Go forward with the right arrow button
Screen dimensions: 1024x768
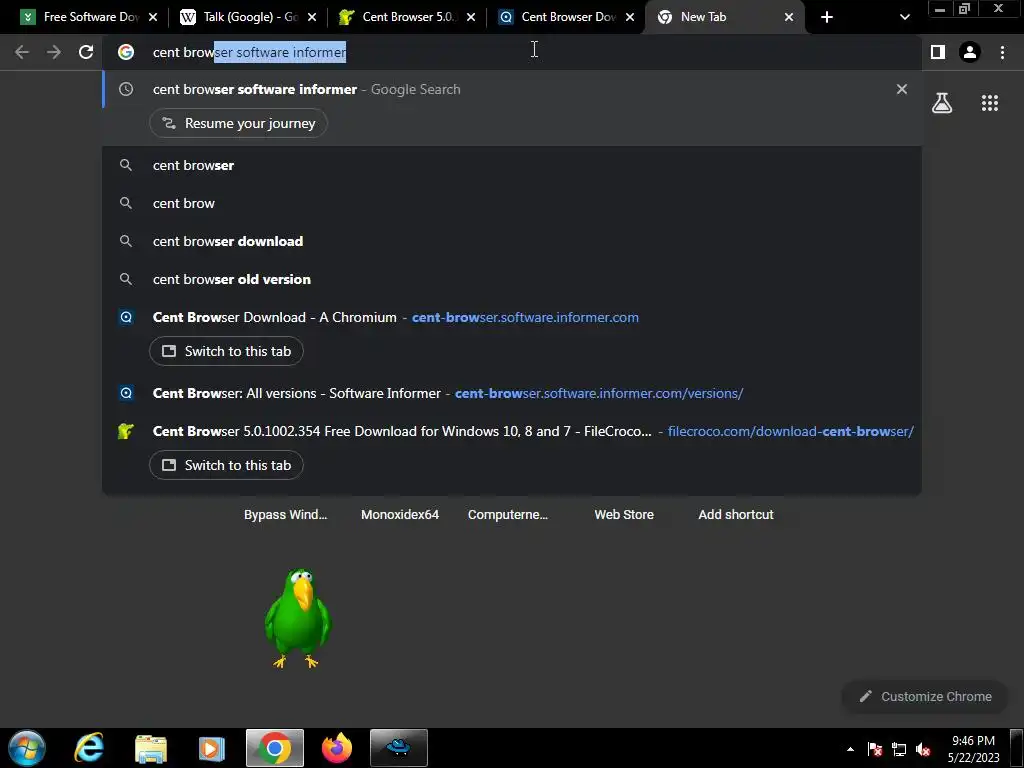[54, 52]
